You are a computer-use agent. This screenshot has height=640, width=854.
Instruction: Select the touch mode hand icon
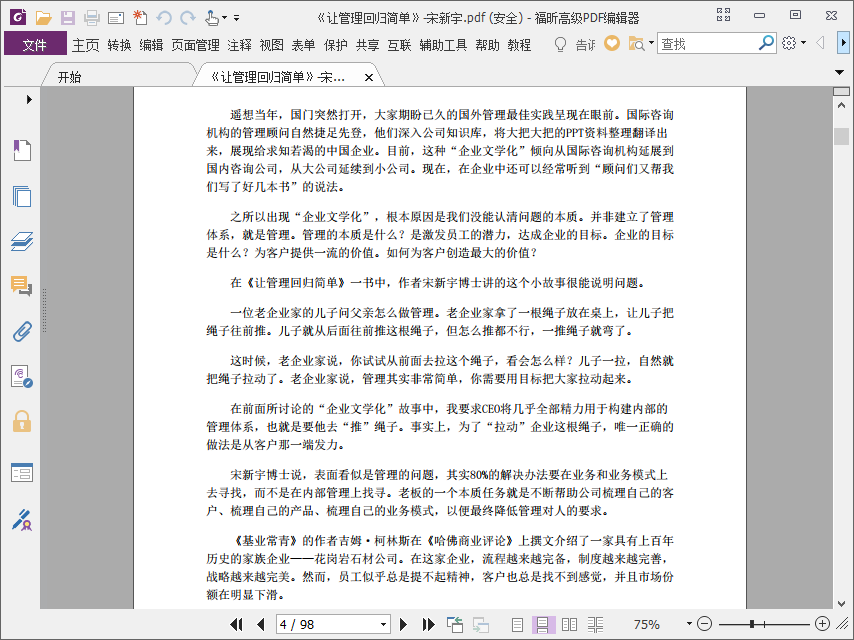[211, 18]
